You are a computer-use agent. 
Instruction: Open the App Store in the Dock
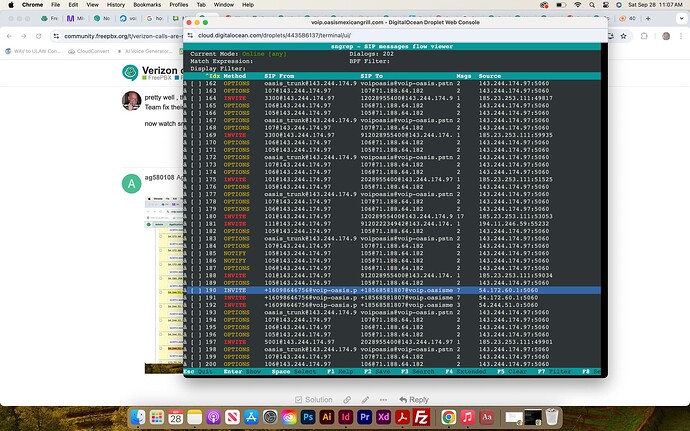click(x=251, y=416)
